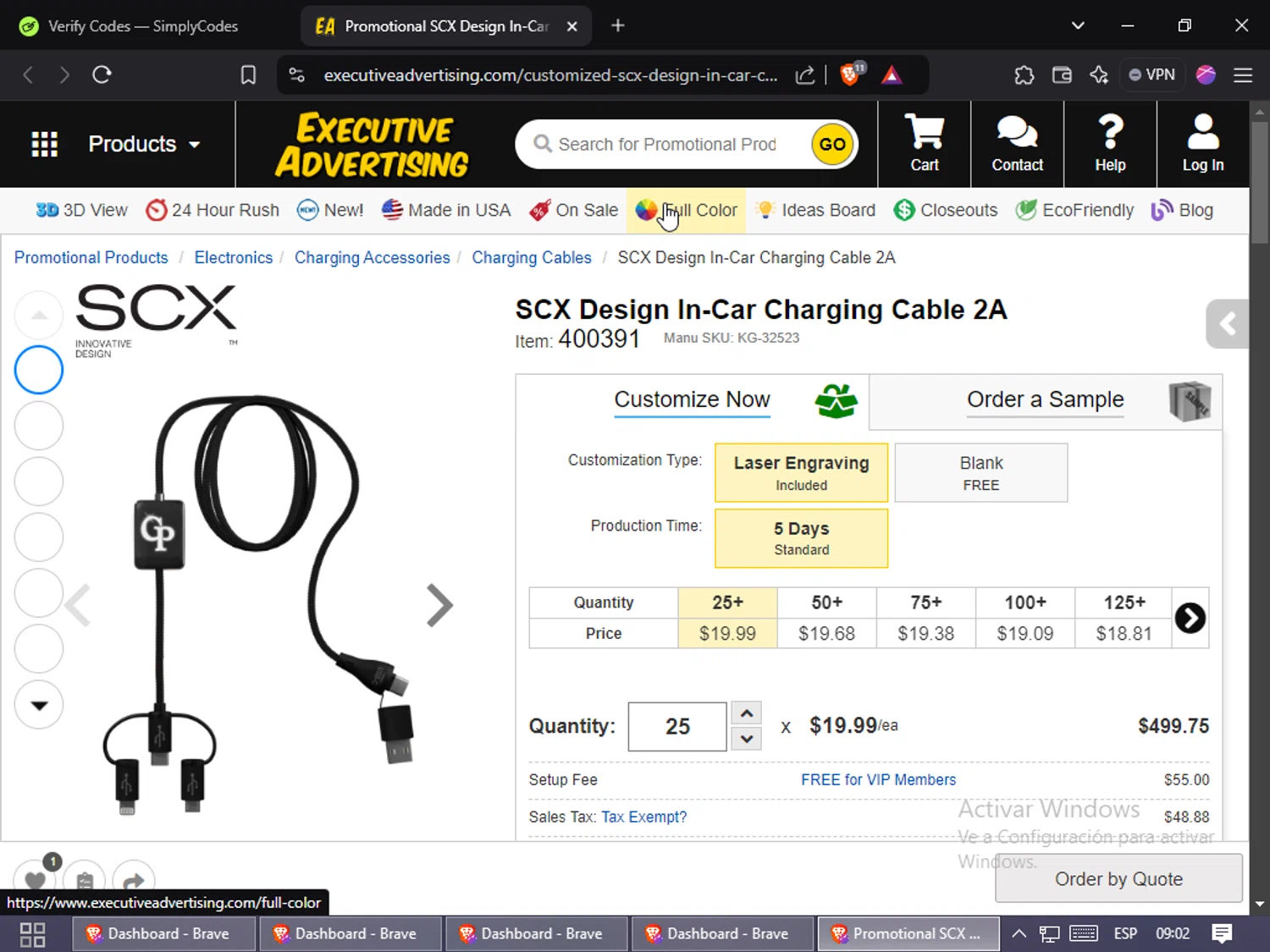Click the Log In user icon
Screen dimensions: 1270x952
pyautogui.click(x=1203, y=143)
